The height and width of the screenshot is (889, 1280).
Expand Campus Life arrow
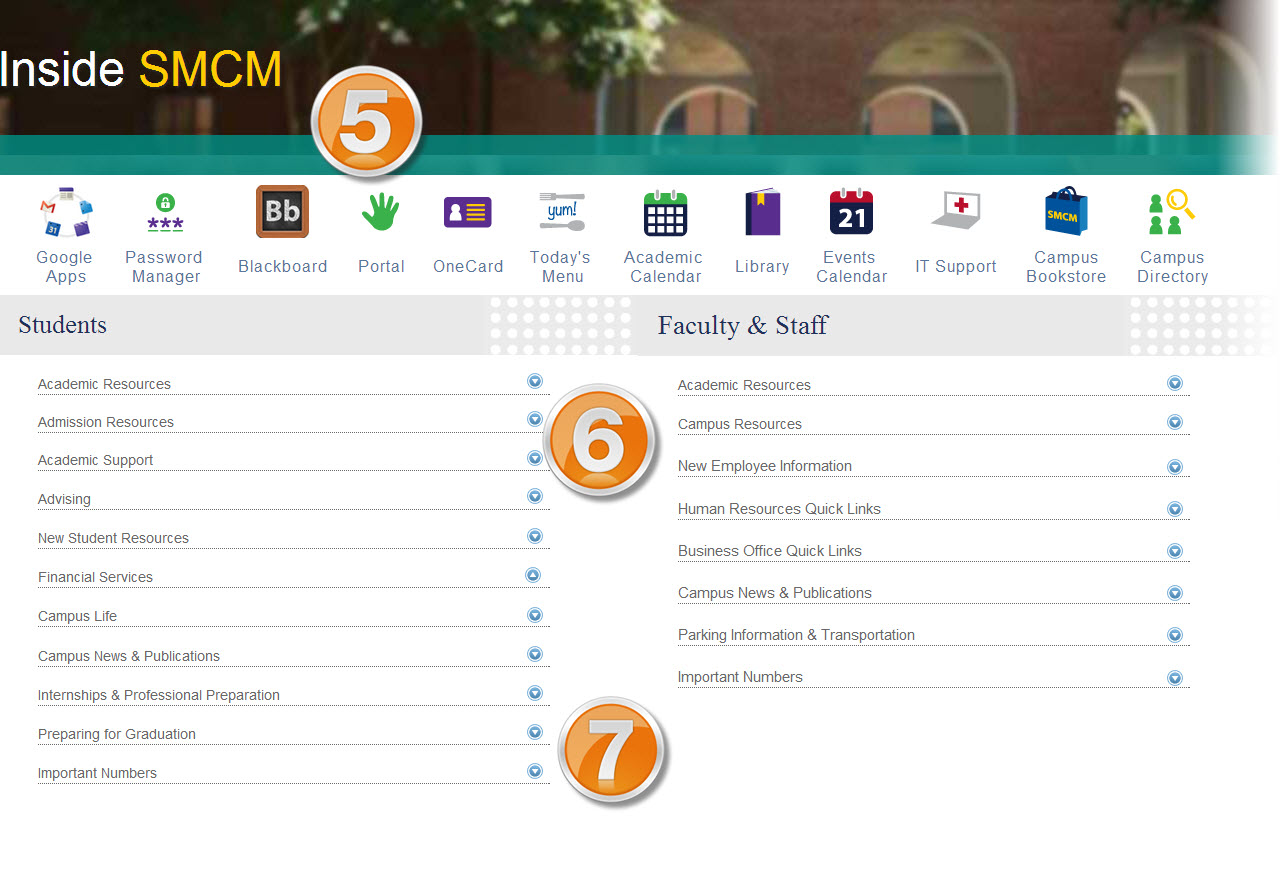535,615
